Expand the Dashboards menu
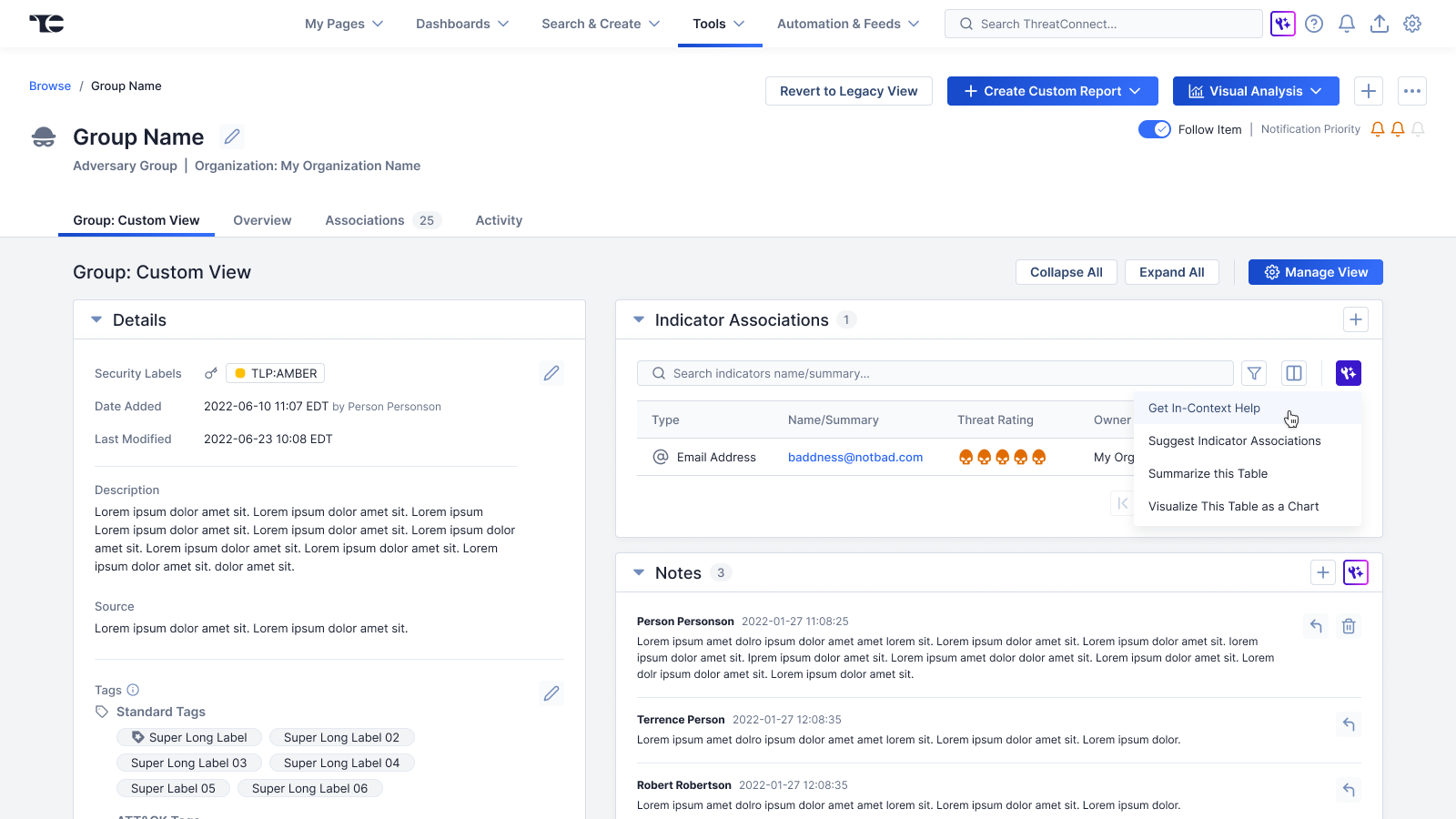 point(462,24)
